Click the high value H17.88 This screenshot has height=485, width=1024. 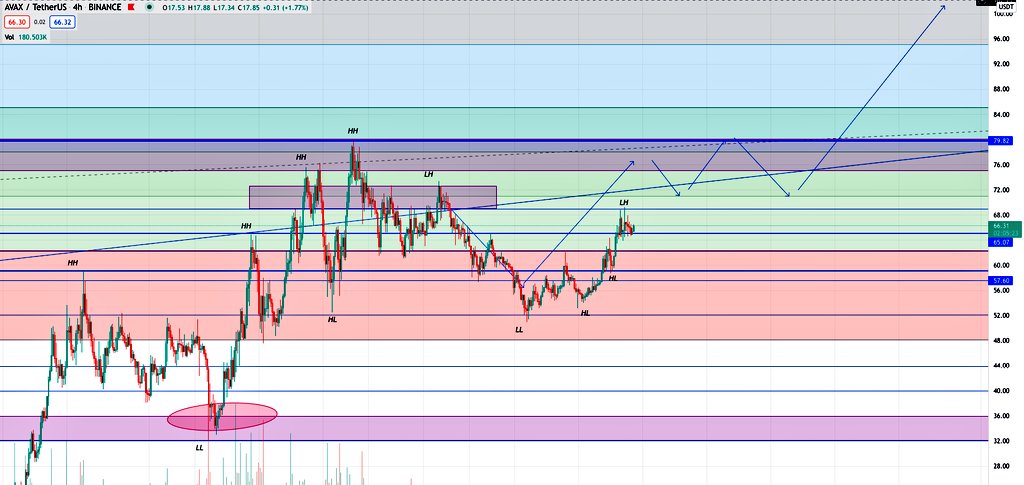(x=199, y=8)
